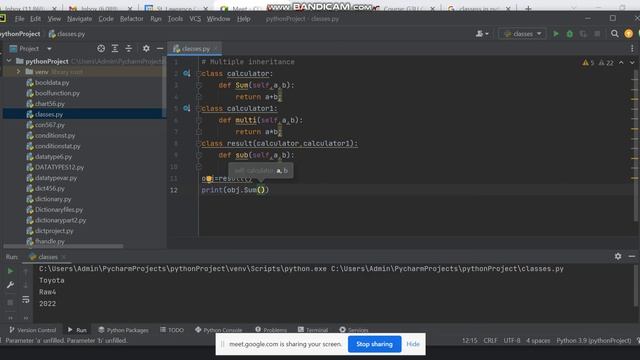
Task: Select DATATYPES12.py in project tree
Action: tap(59, 167)
